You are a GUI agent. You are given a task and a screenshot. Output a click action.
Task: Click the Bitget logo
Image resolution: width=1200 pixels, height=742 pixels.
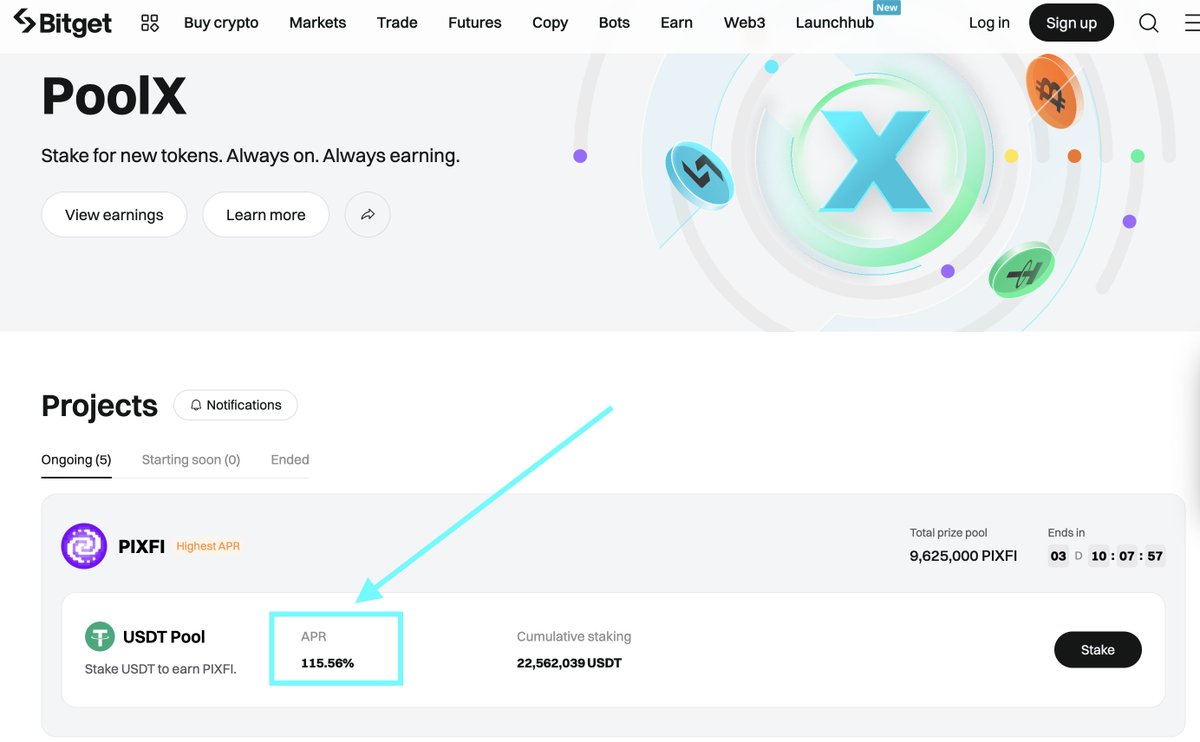62,22
